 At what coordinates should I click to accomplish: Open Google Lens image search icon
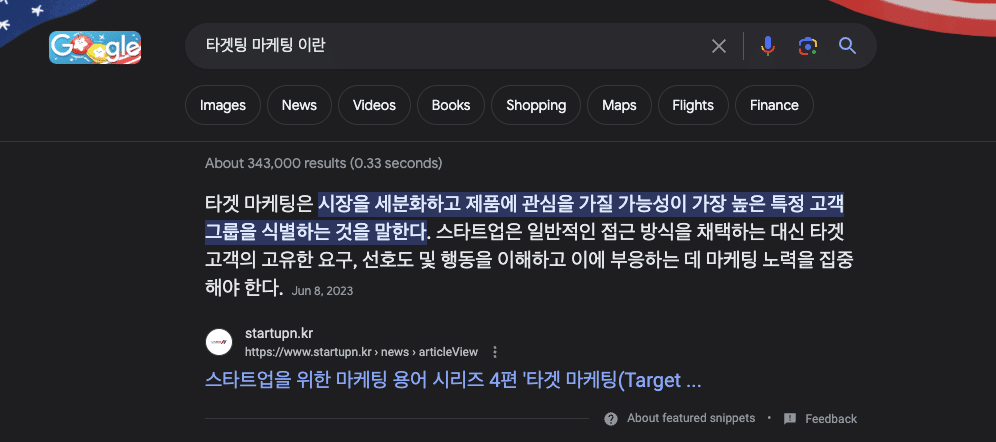coord(807,46)
